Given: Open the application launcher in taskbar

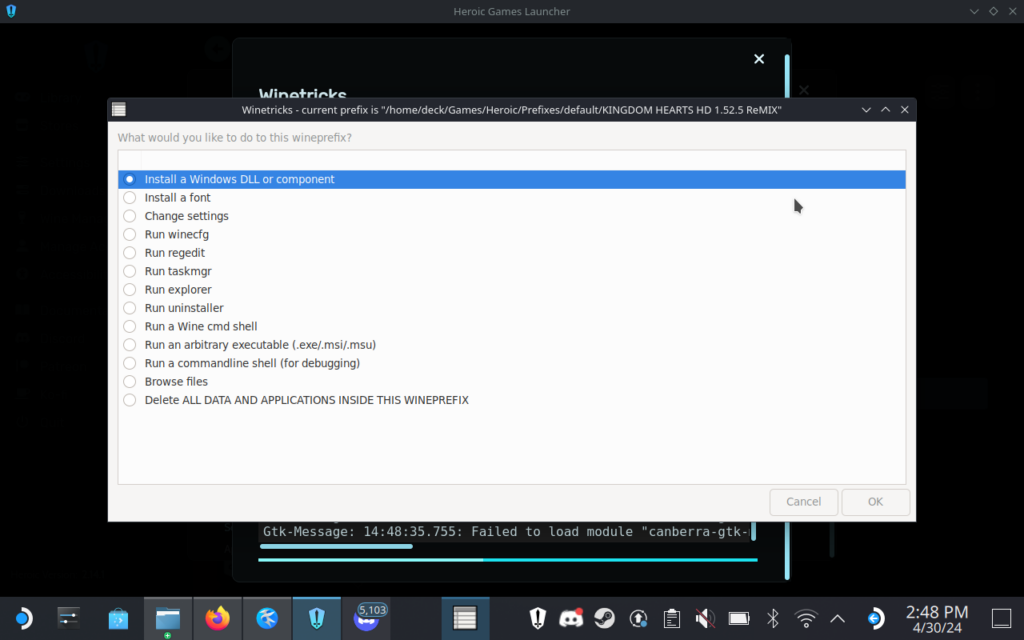Looking at the screenshot, I should [x=23, y=618].
